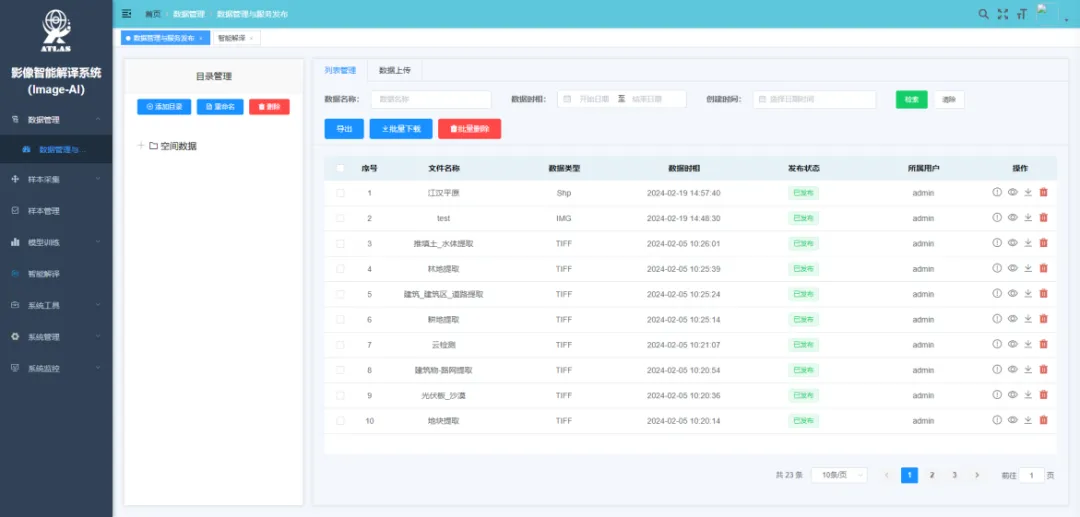This screenshot has width=1080, height=517.
Task: Tick the select-all checkbox in table header
Action: pyautogui.click(x=340, y=168)
